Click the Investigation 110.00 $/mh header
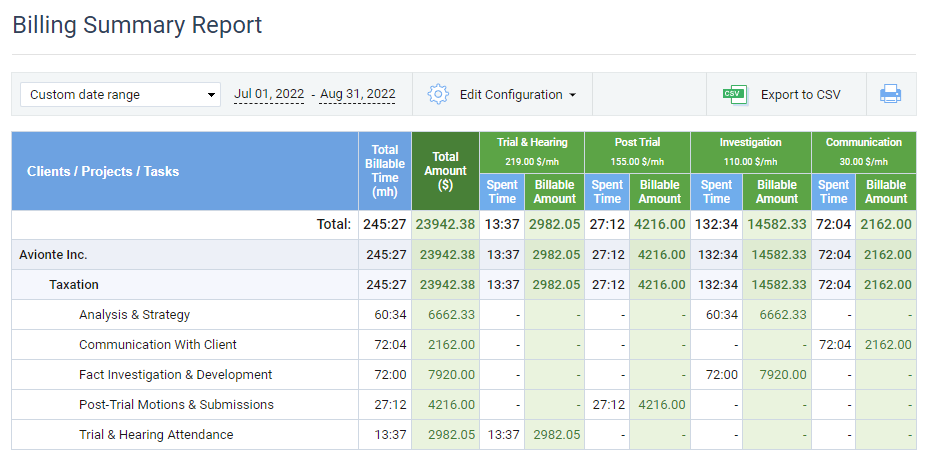Viewport: 929px width, 461px height. tap(751, 152)
